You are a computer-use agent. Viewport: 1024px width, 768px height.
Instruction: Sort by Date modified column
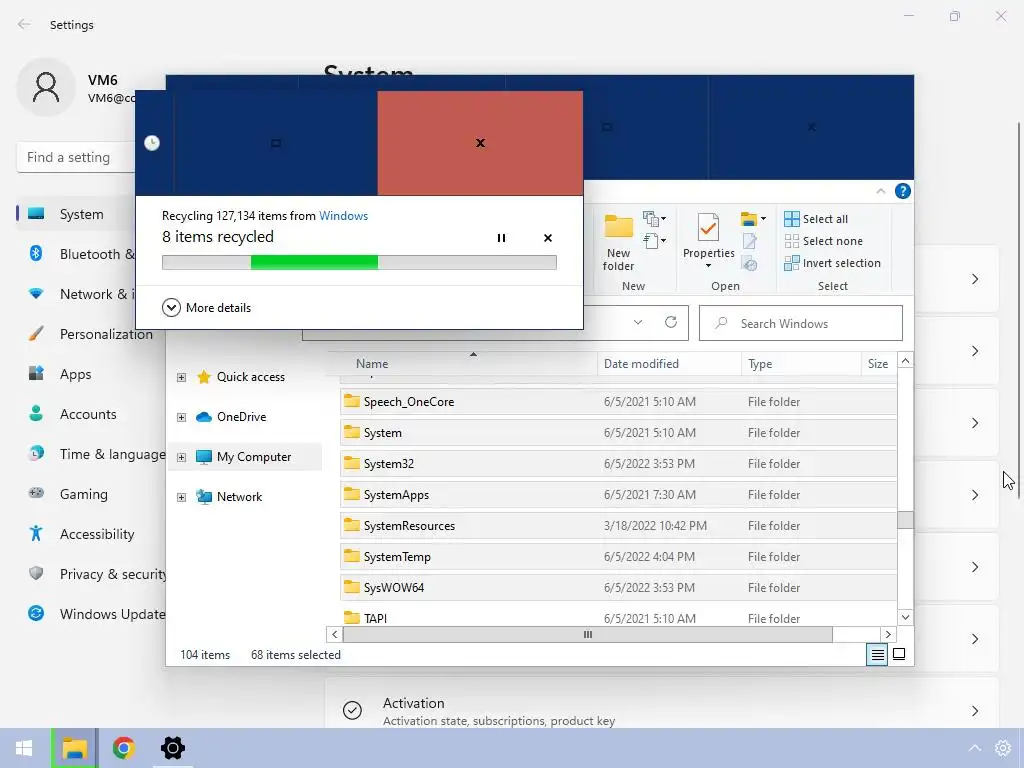pos(669,364)
